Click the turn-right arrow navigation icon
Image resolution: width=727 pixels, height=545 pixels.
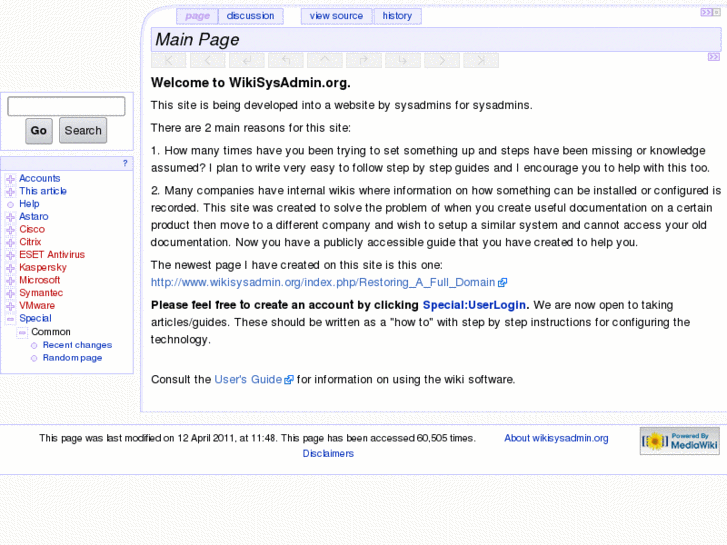pos(364,60)
